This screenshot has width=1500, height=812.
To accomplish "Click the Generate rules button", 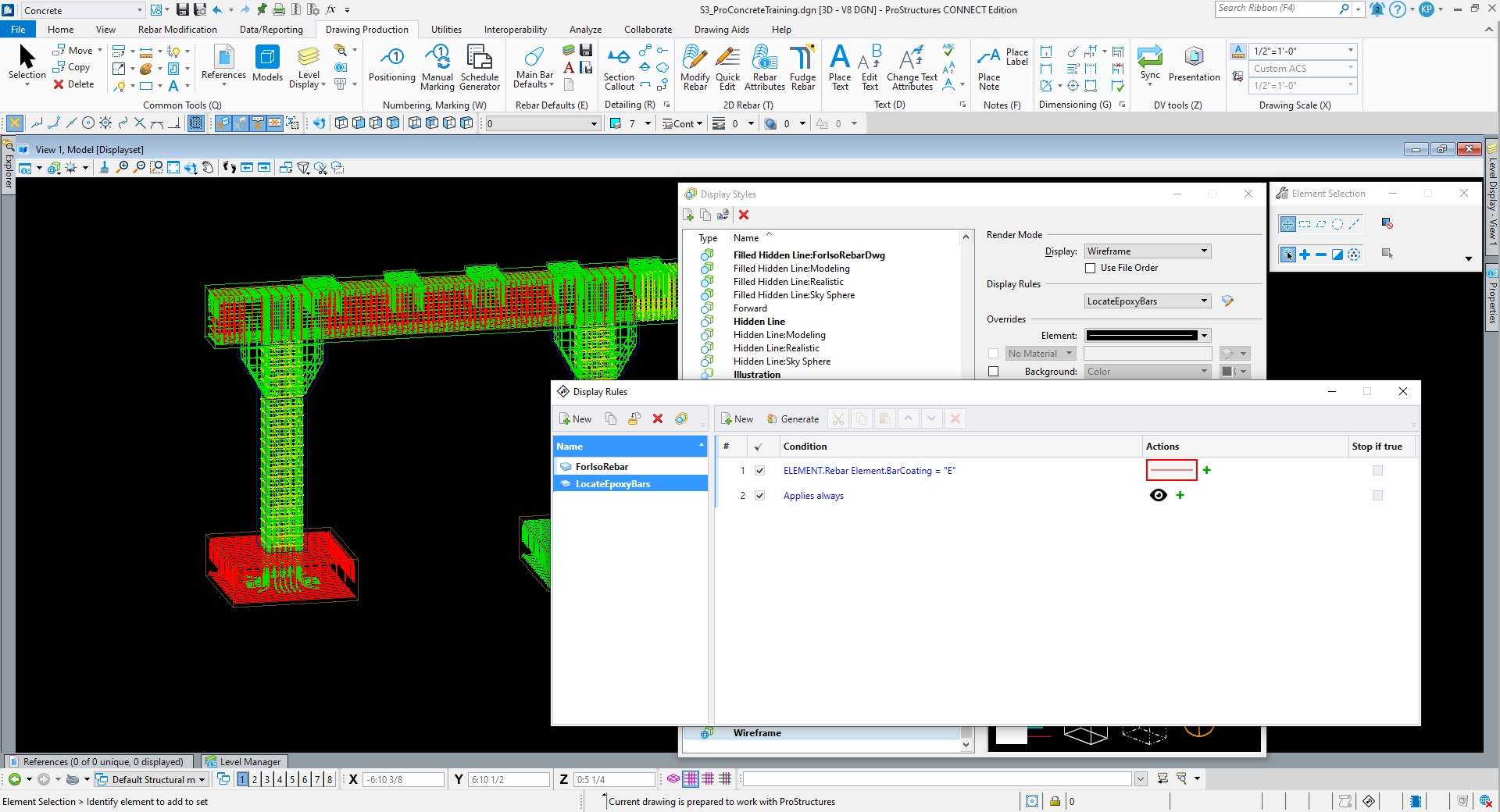I will [x=793, y=419].
